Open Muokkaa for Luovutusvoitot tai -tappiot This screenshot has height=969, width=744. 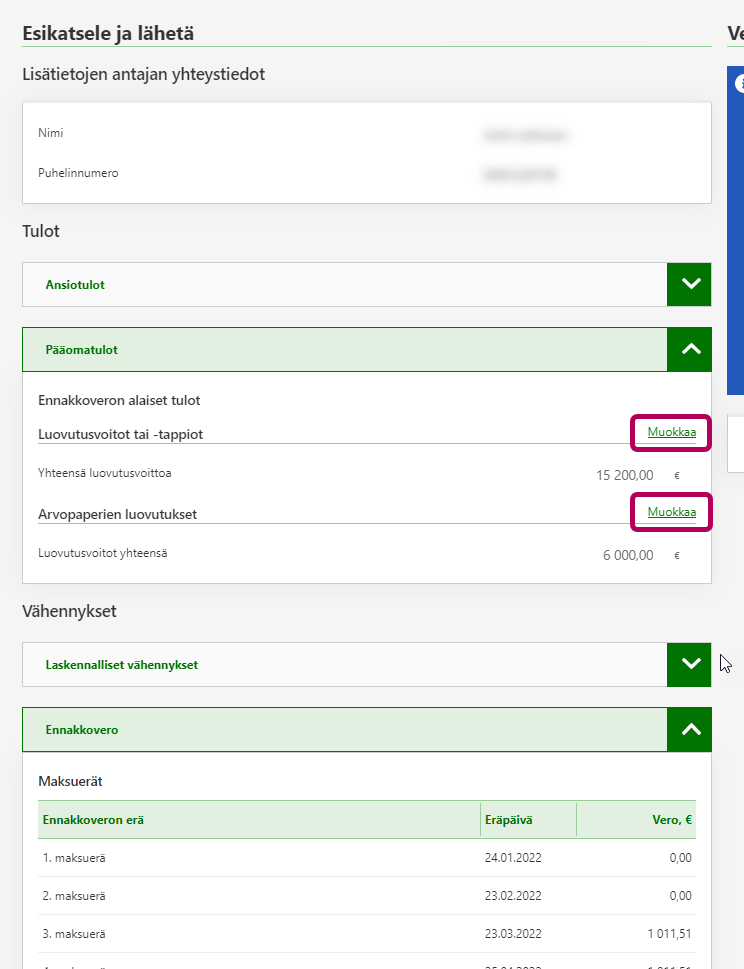[671, 433]
